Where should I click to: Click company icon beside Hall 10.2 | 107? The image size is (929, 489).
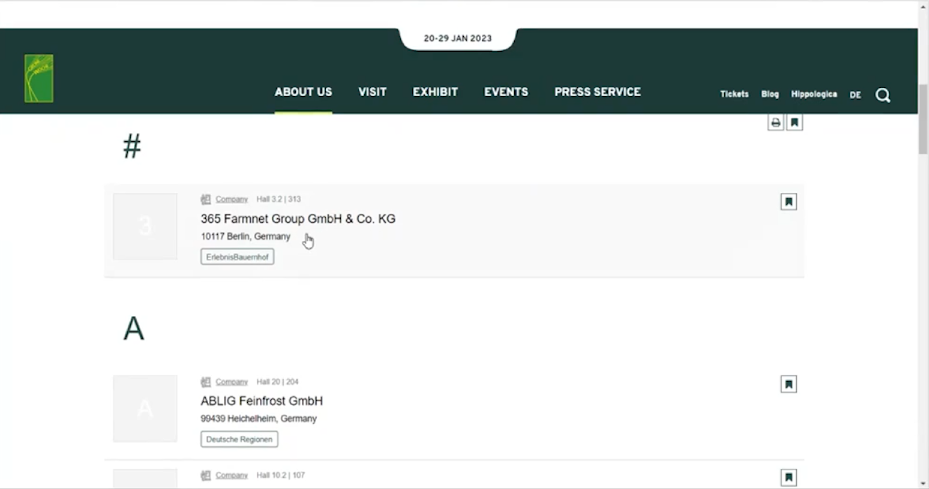[x=206, y=475]
